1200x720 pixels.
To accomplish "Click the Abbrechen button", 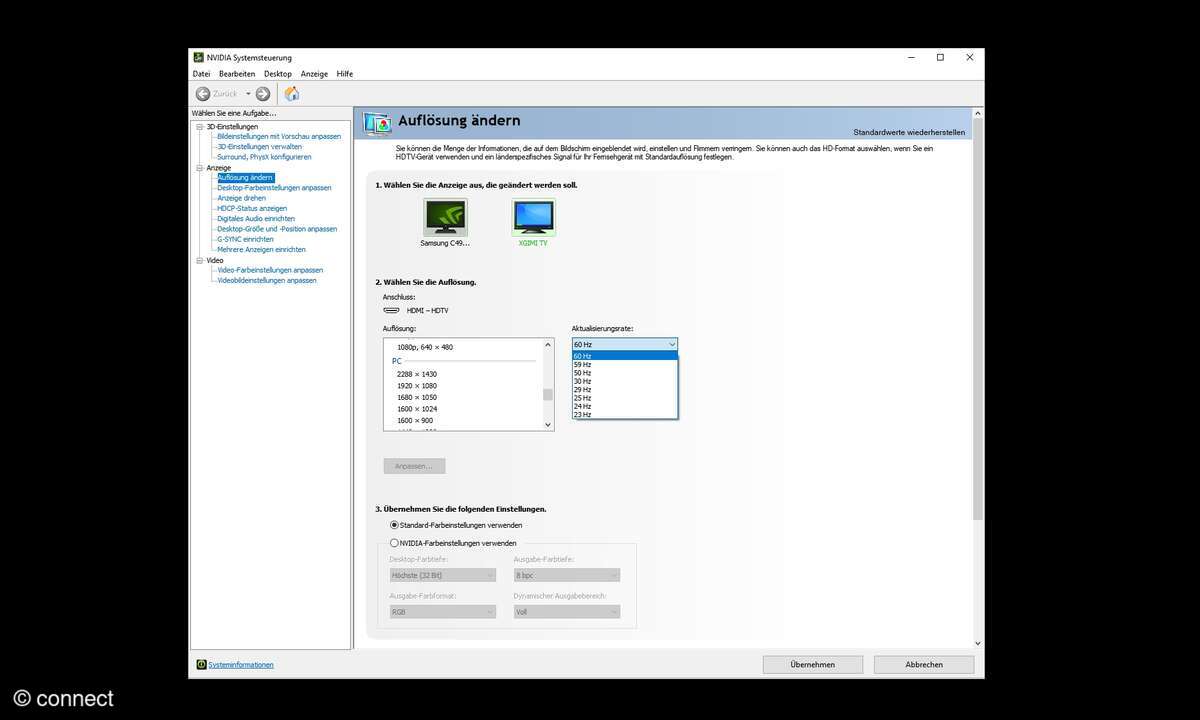I will coord(923,665).
